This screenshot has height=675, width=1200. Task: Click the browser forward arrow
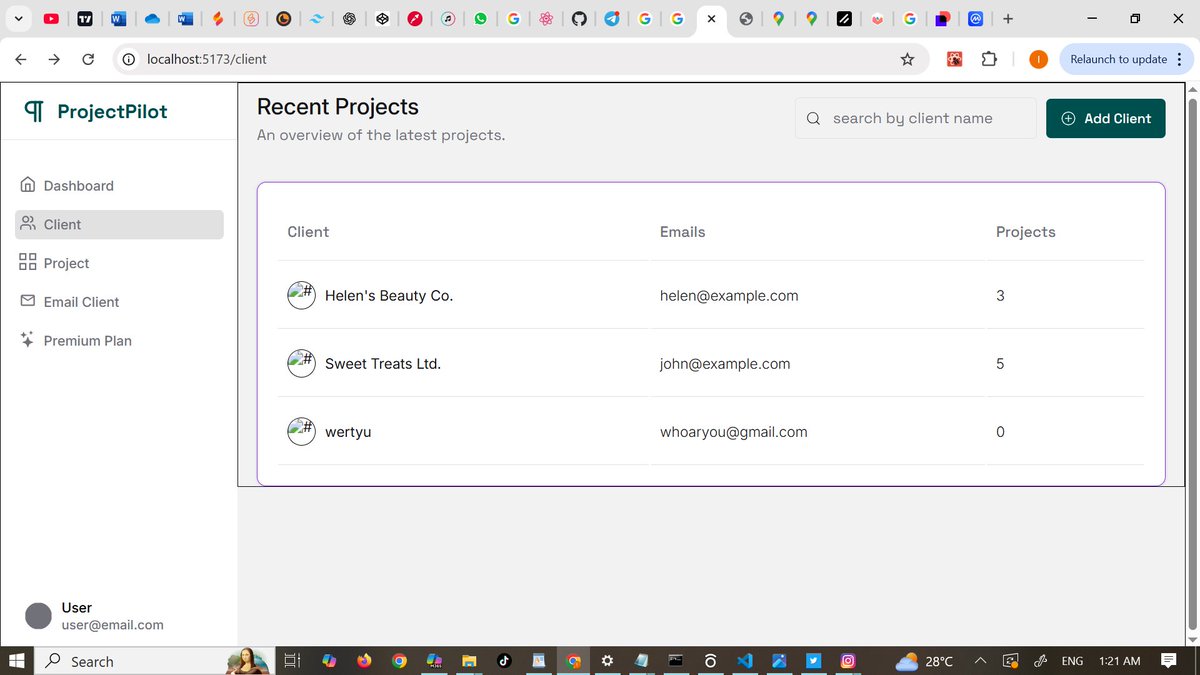click(x=54, y=59)
